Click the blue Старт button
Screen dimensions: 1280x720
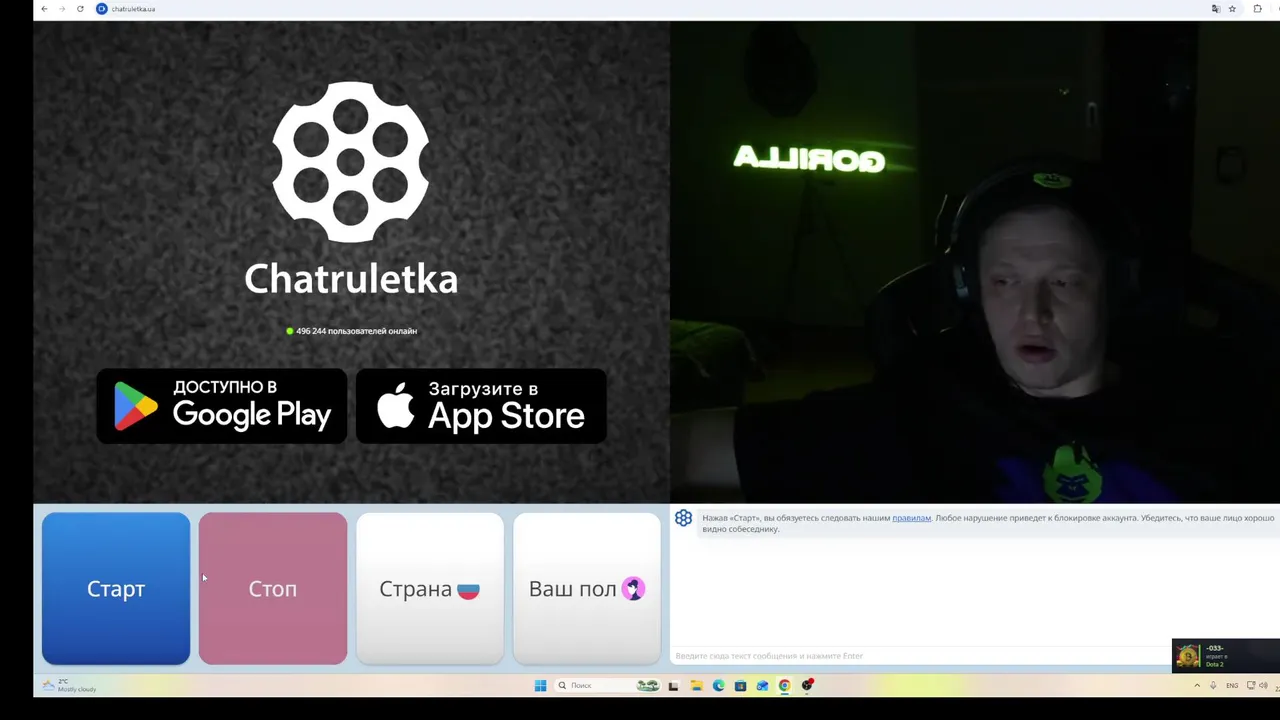116,588
